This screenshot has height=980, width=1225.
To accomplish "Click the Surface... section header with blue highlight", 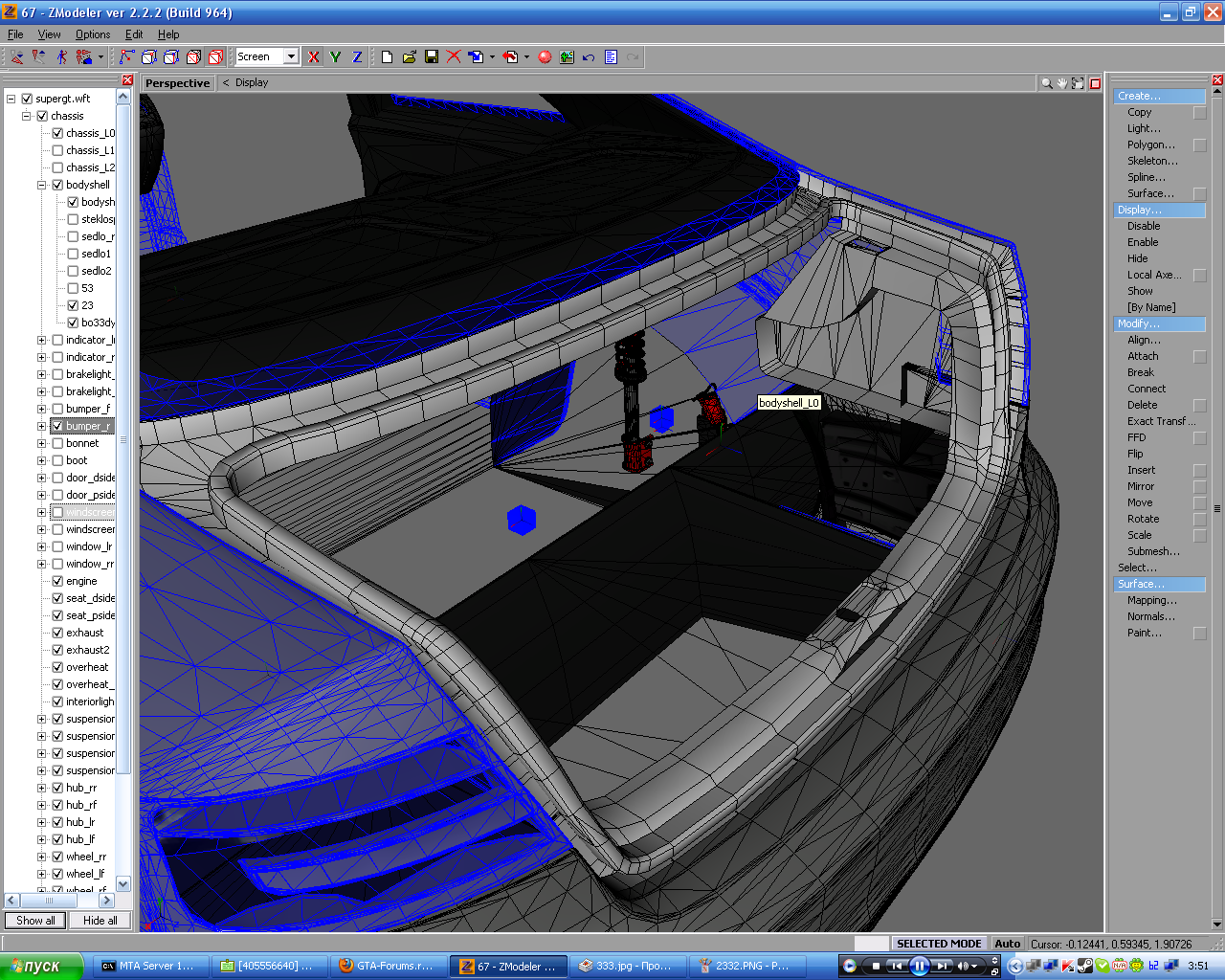I will 1160,585.
